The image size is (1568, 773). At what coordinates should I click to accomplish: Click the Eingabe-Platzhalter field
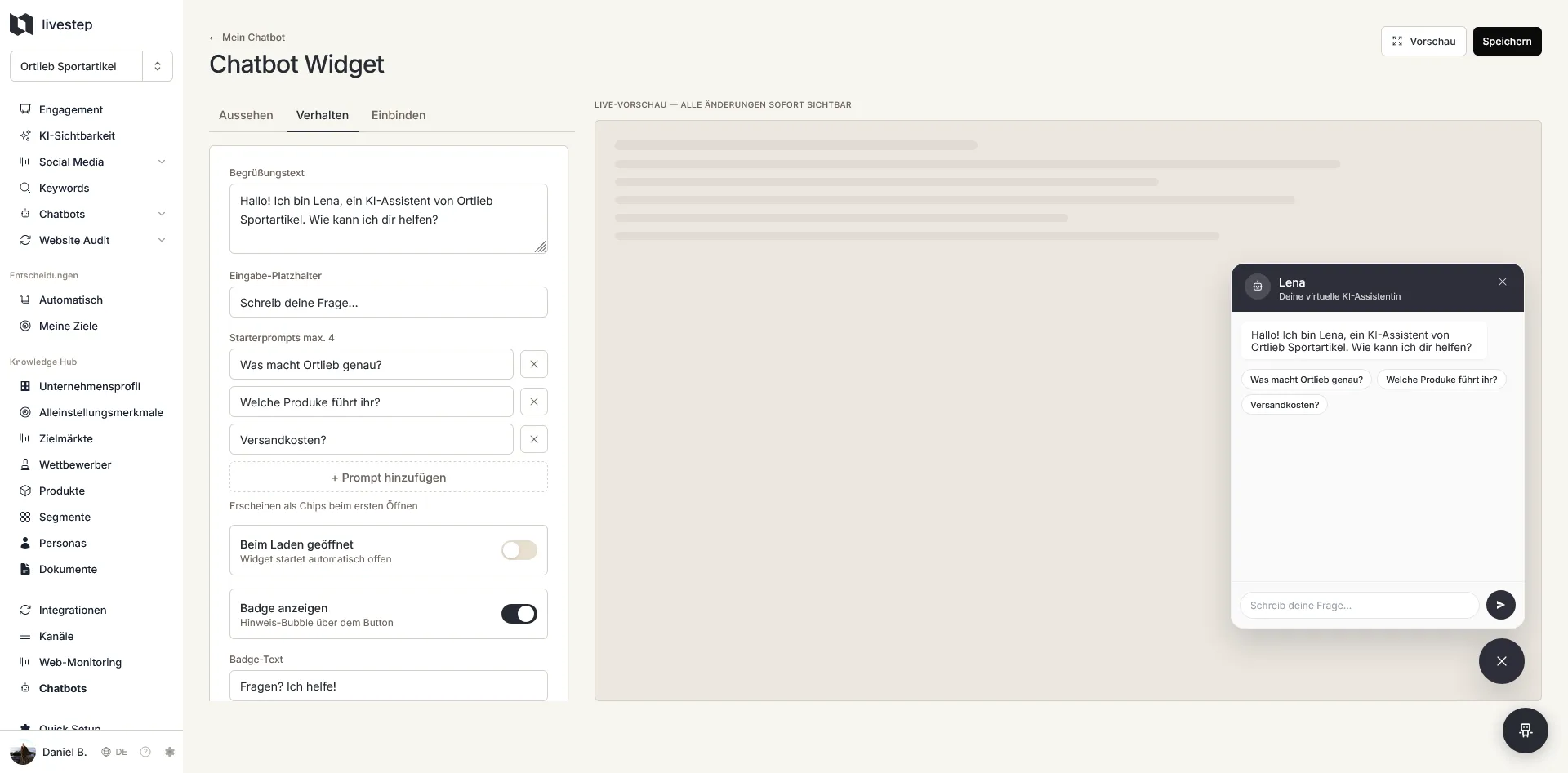pos(389,302)
